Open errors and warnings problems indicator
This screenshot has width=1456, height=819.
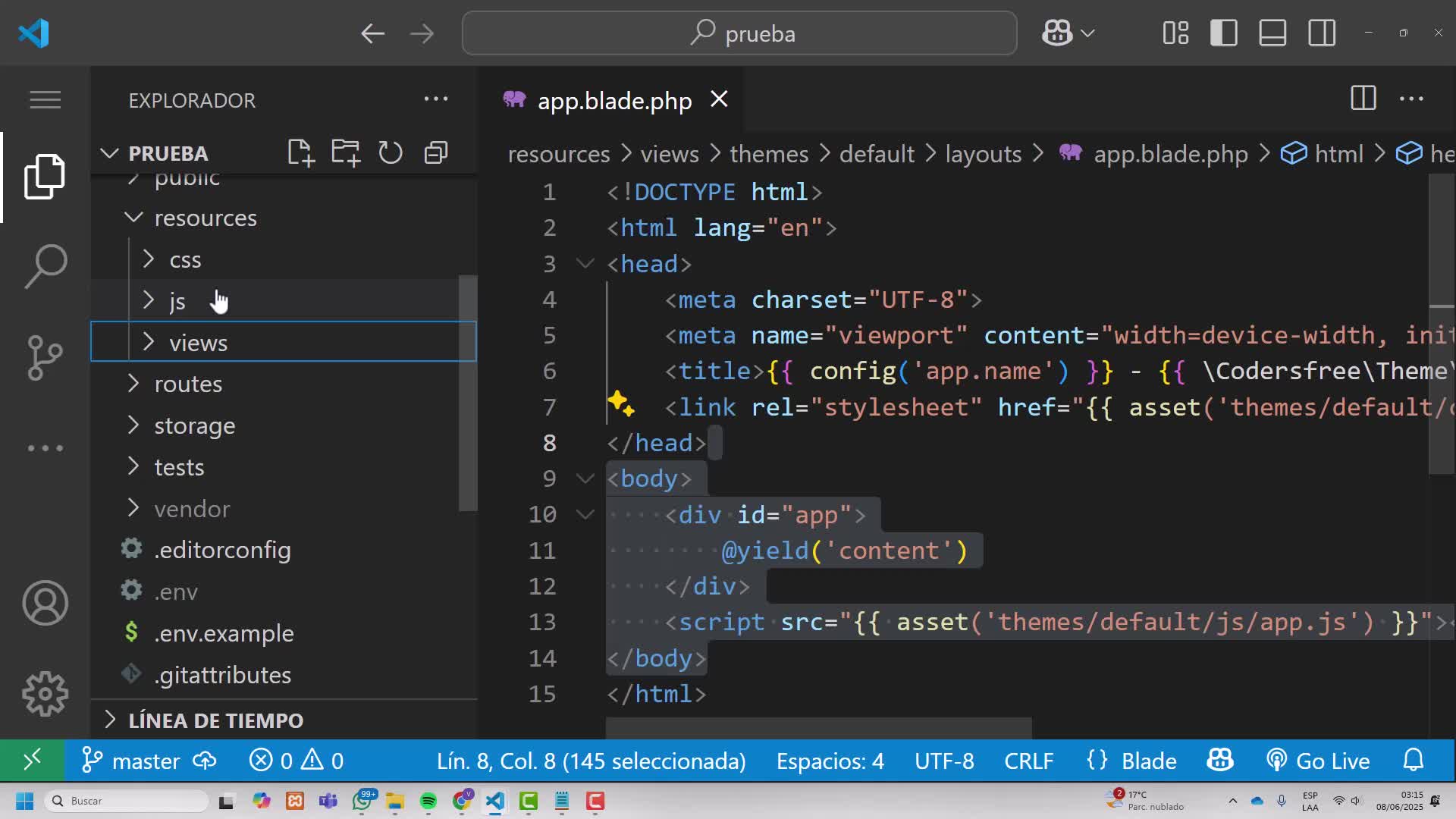point(297,761)
